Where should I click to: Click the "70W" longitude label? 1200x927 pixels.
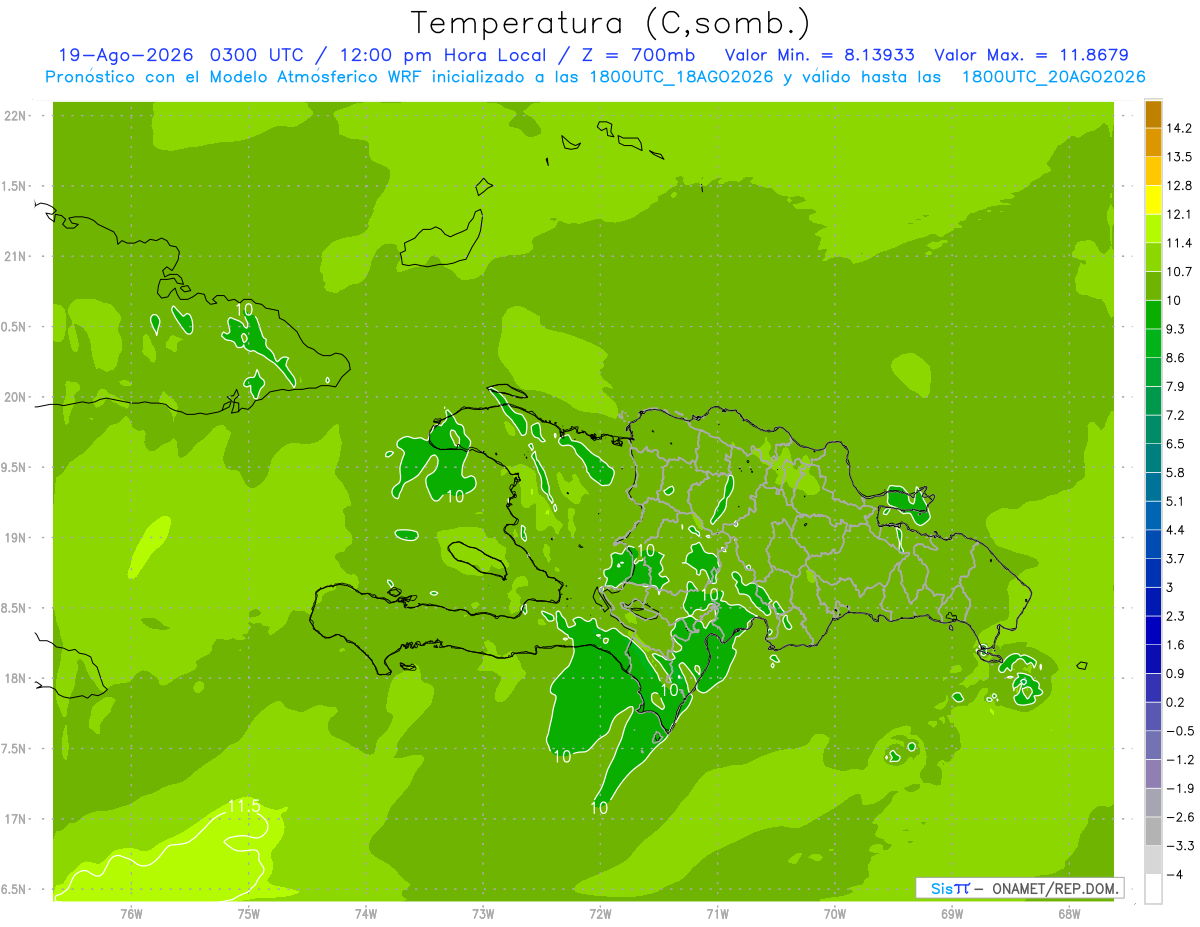click(x=835, y=914)
